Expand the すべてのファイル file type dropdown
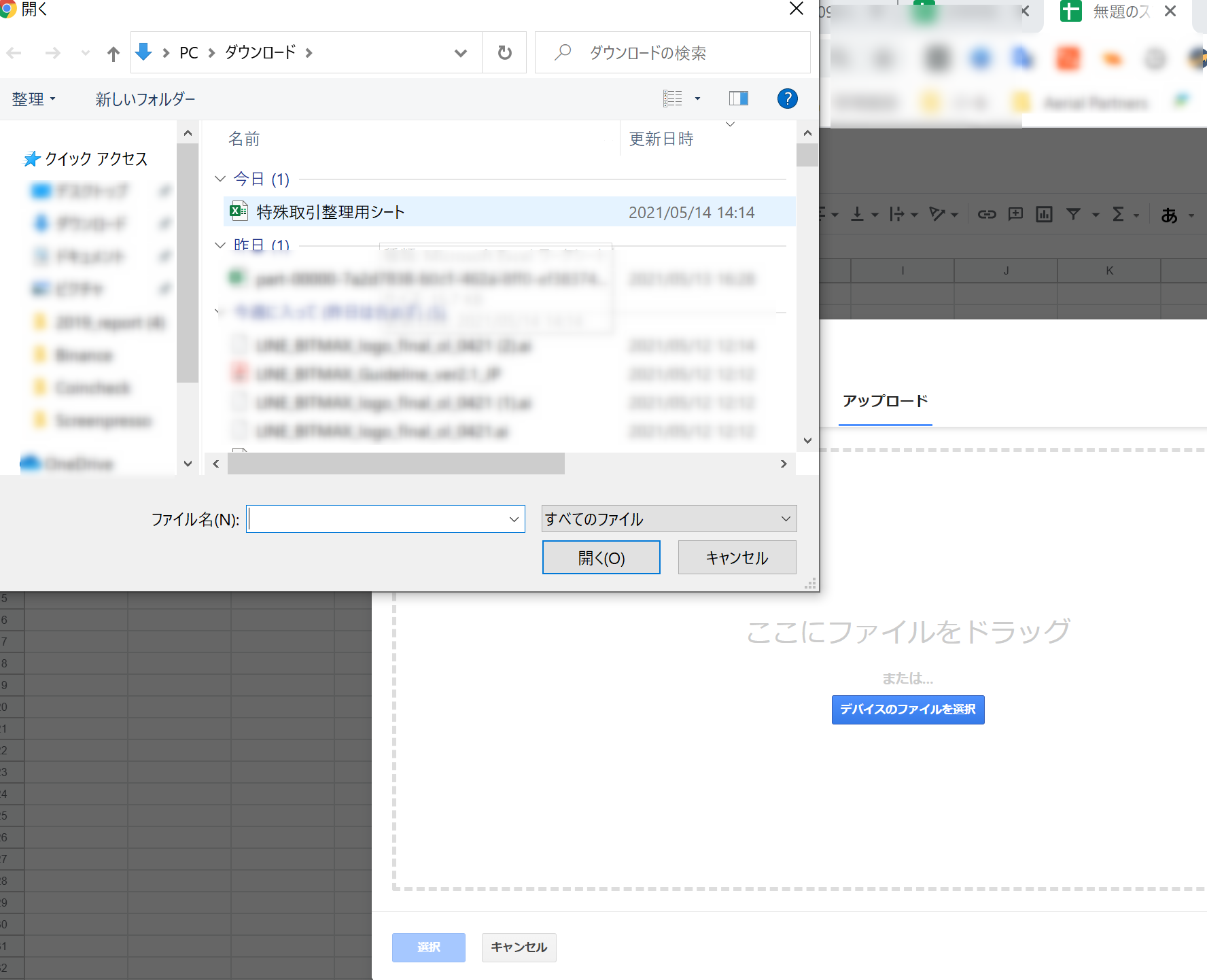This screenshot has width=1207, height=980. point(669,519)
